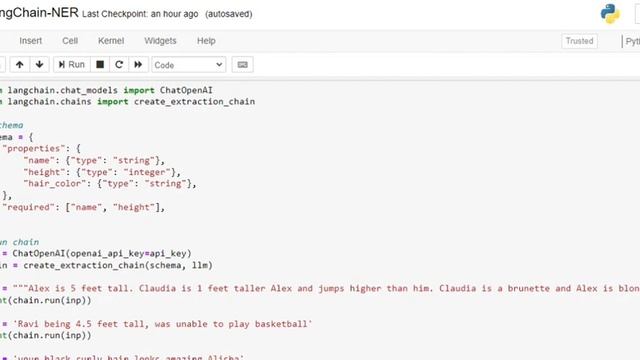
Task: Click the "name" string property line
Action: (x=94, y=160)
